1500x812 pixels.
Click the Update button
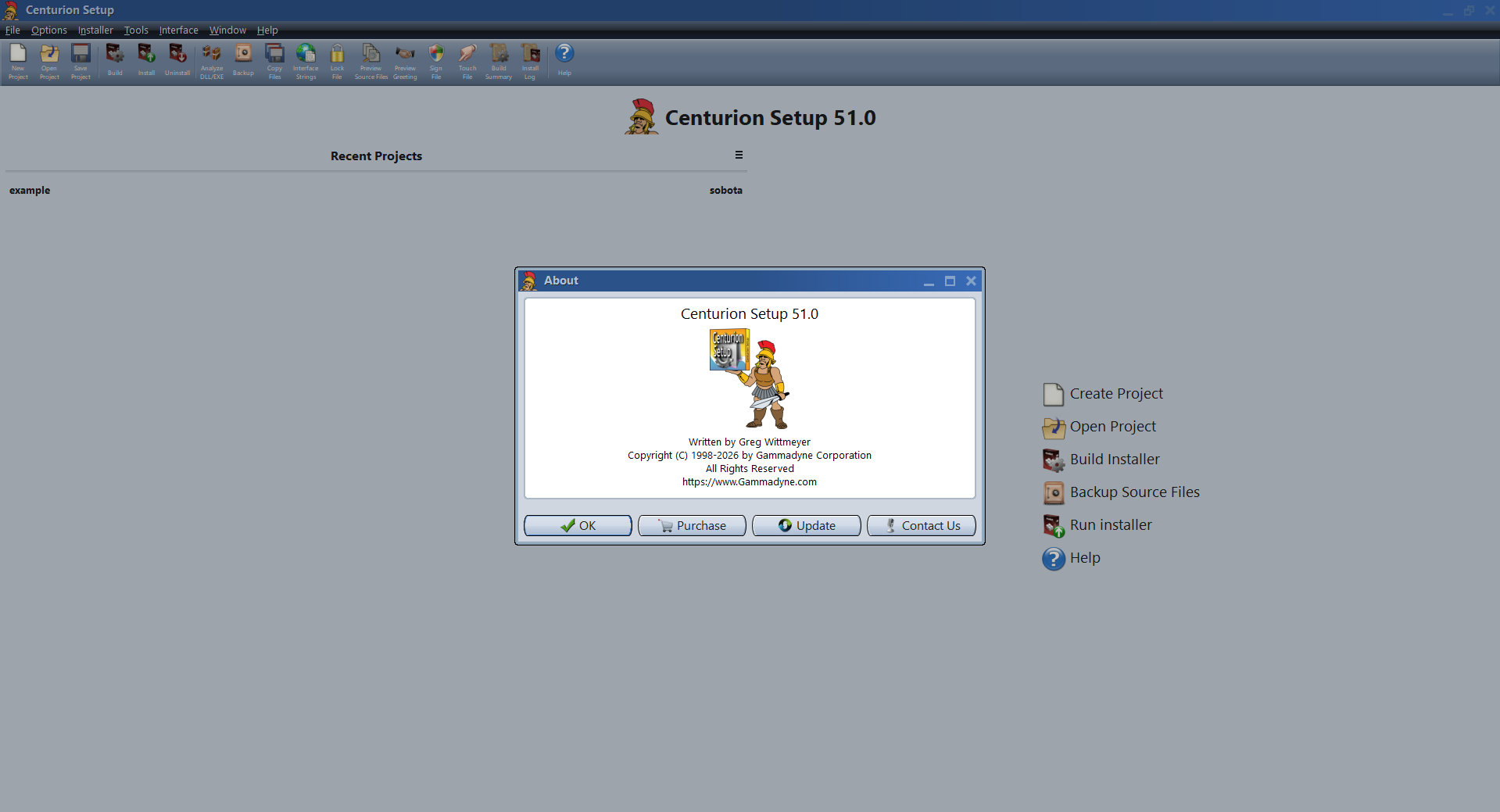click(x=806, y=525)
